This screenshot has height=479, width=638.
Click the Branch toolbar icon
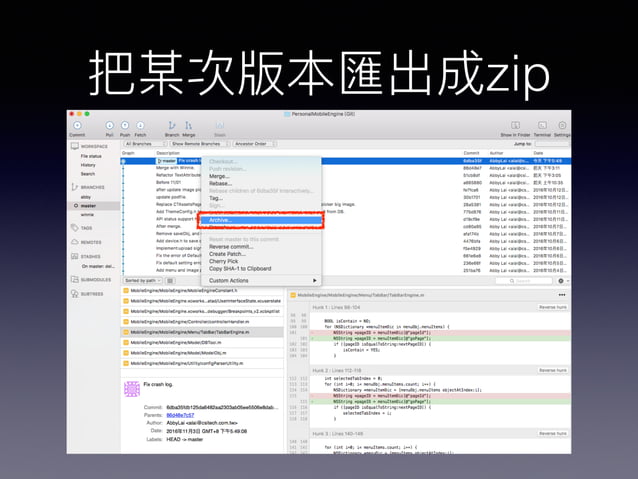coord(172,125)
